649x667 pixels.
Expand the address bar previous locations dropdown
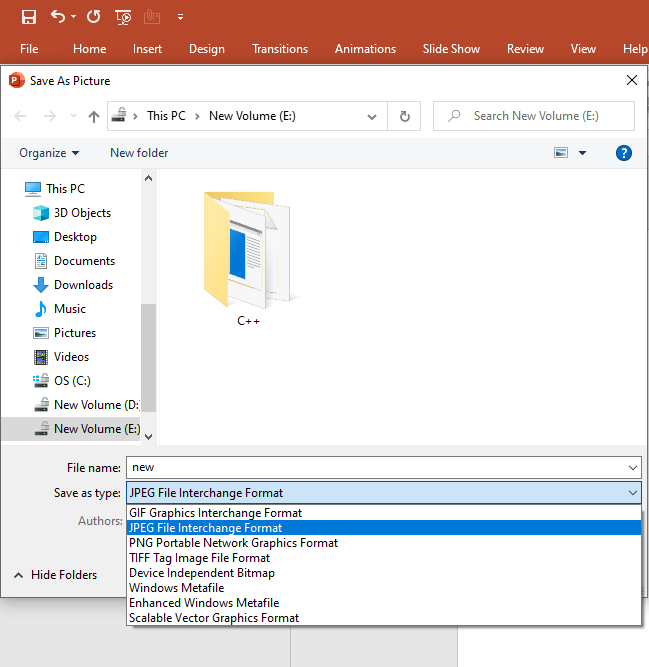tap(372, 117)
